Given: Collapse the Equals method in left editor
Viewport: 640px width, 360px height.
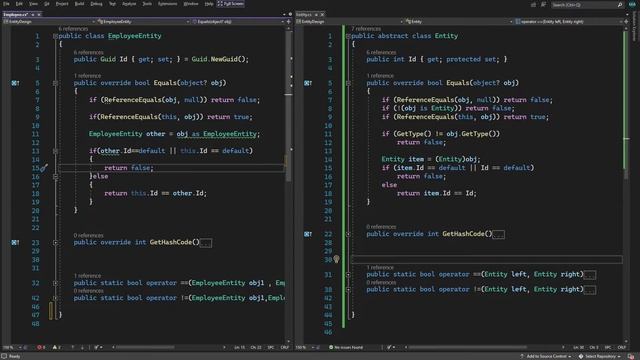Looking at the screenshot, I should (55, 83).
